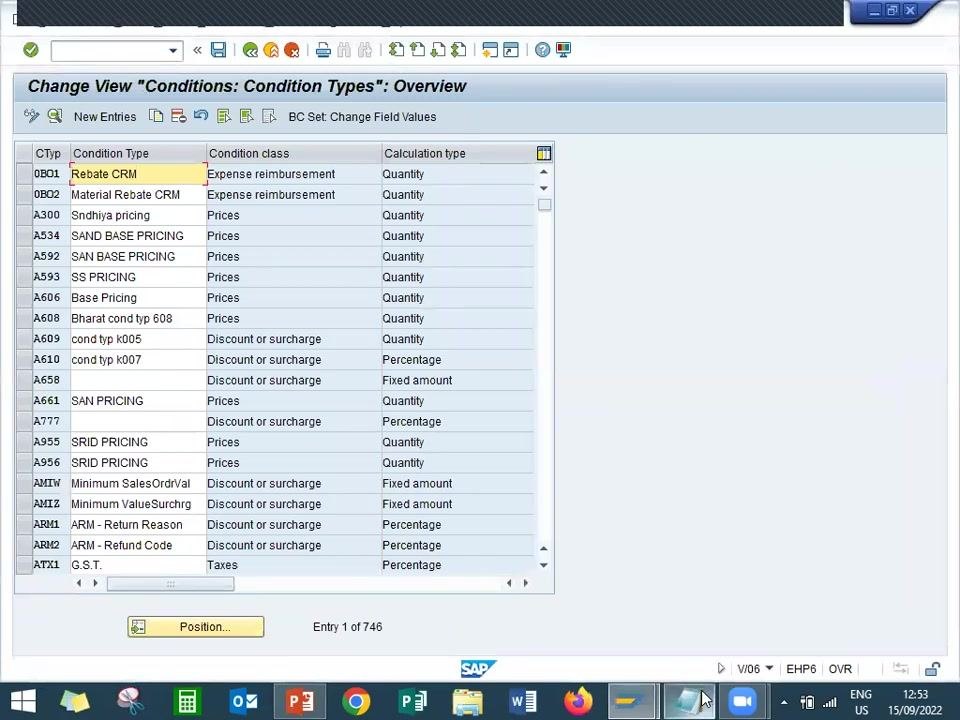Open table settings icon at column header corner
Screen dimensions: 960x720
click(543, 153)
